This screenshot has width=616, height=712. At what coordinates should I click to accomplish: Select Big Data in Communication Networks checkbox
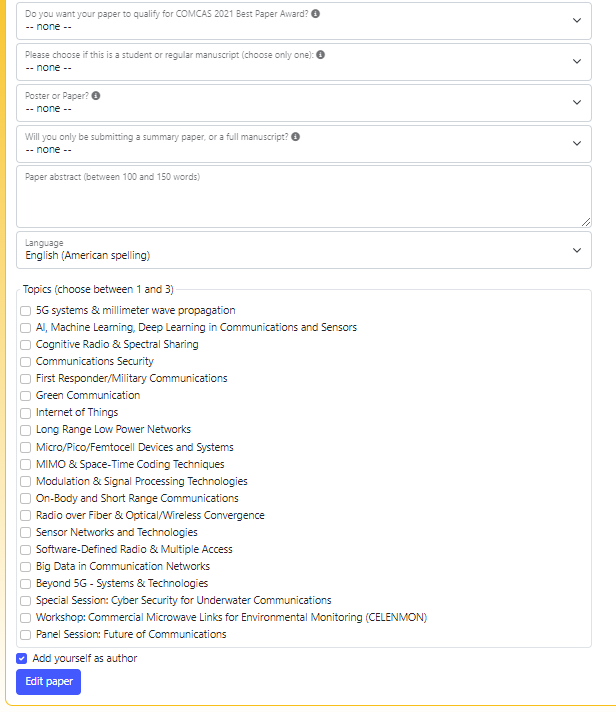25,567
